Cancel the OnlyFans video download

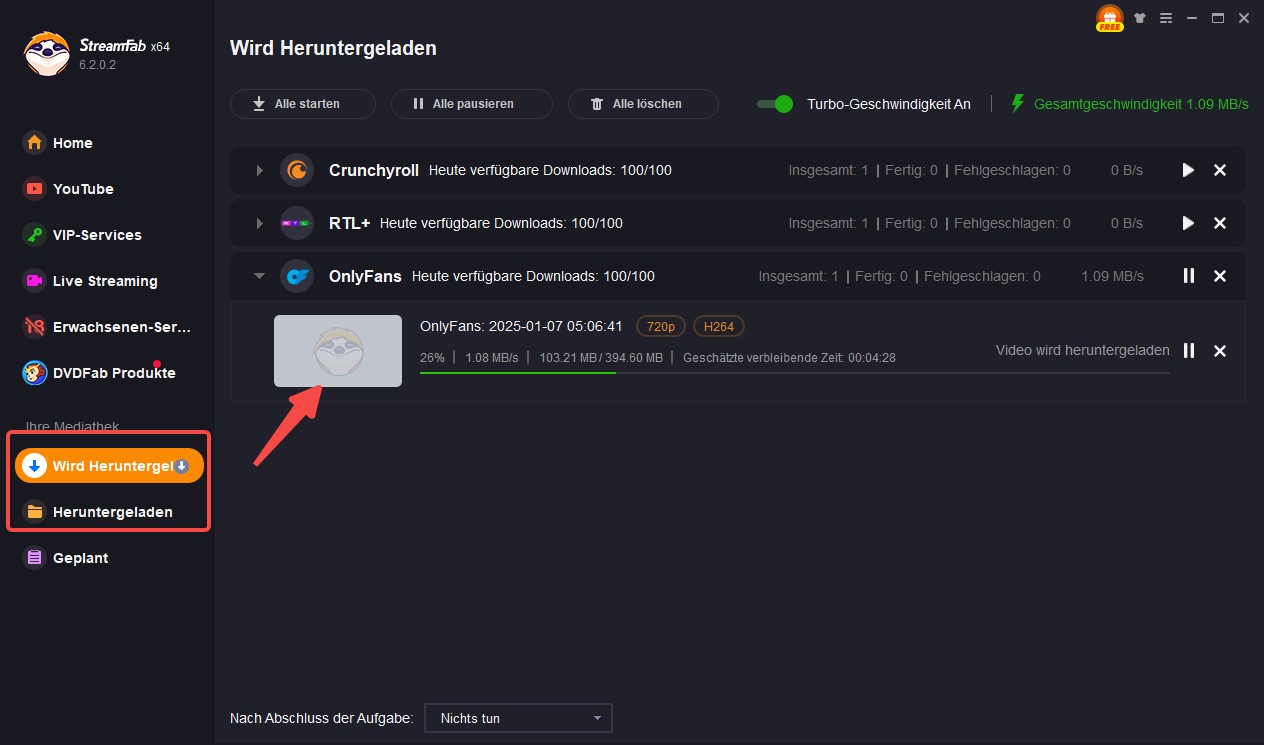tap(1220, 351)
